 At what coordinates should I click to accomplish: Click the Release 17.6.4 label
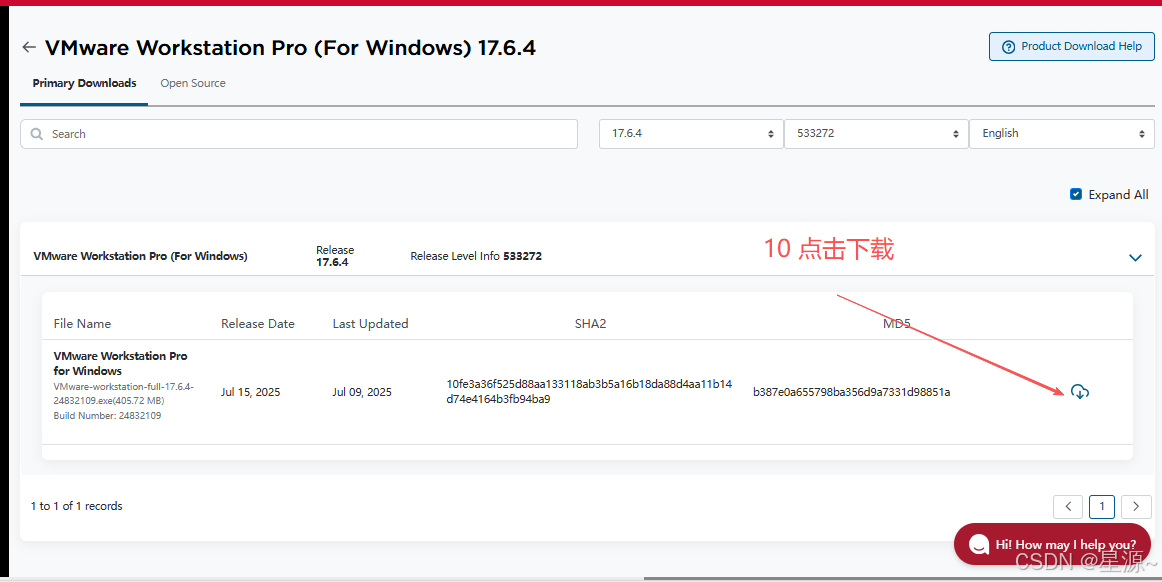coord(334,256)
